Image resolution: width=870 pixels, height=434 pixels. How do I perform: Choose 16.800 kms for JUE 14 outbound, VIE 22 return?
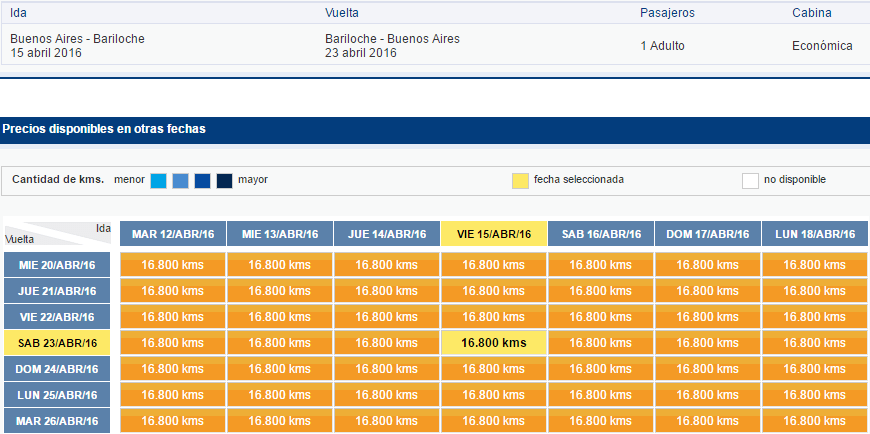[387, 317]
